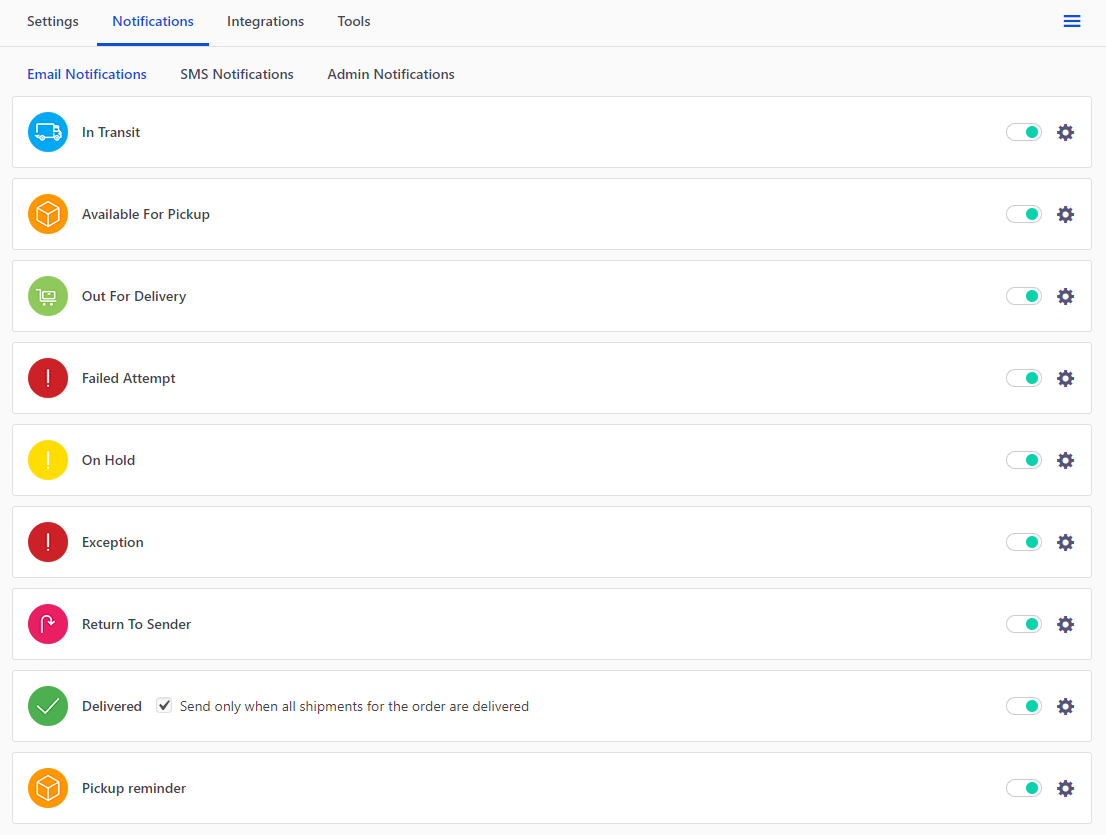The width and height of the screenshot is (1106, 835).
Task: Click the Delivered green checkmark icon
Action: (x=47, y=705)
